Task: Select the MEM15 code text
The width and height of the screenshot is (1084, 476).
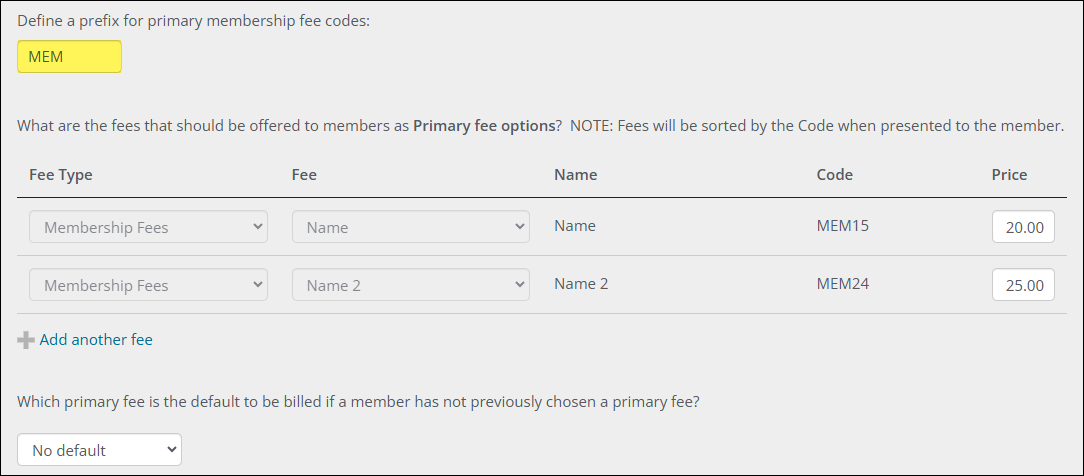Action: (842, 226)
